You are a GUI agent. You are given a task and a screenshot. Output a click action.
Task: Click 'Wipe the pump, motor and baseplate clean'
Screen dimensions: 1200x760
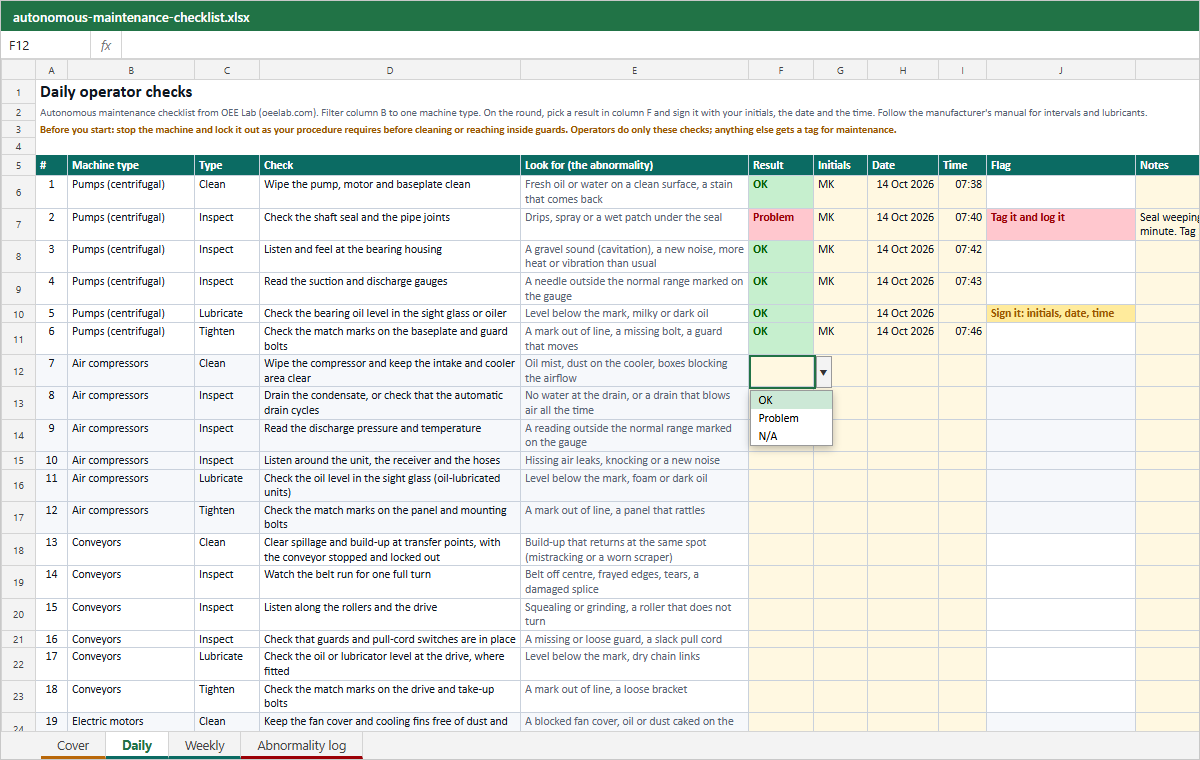(x=390, y=192)
